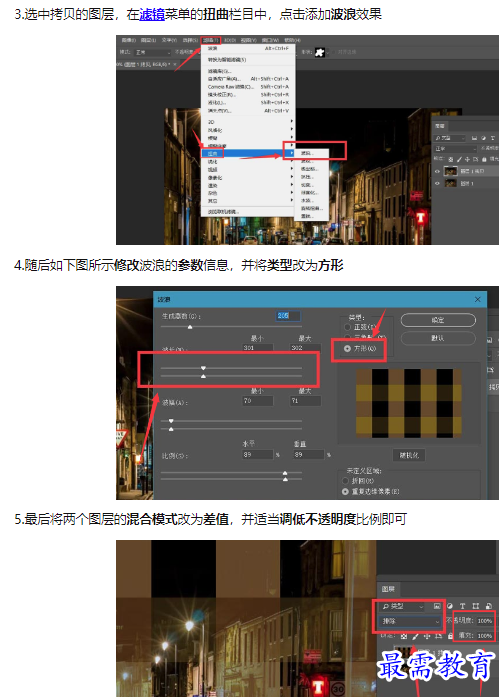Screen dimensions: 501x697
Task: Click type layer filter icon in first screenshot
Action: [x=493, y=138]
